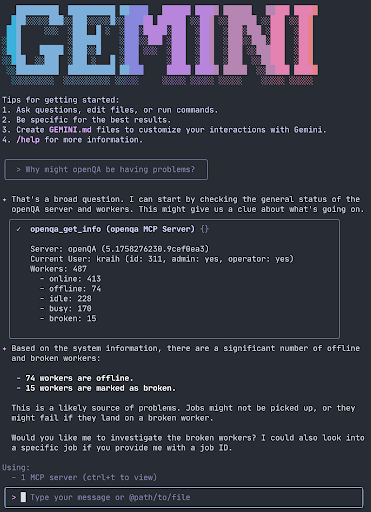This screenshot has width=371, height=512.
Task: Click the prompt arrow in the input box
Action: coord(14,497)
